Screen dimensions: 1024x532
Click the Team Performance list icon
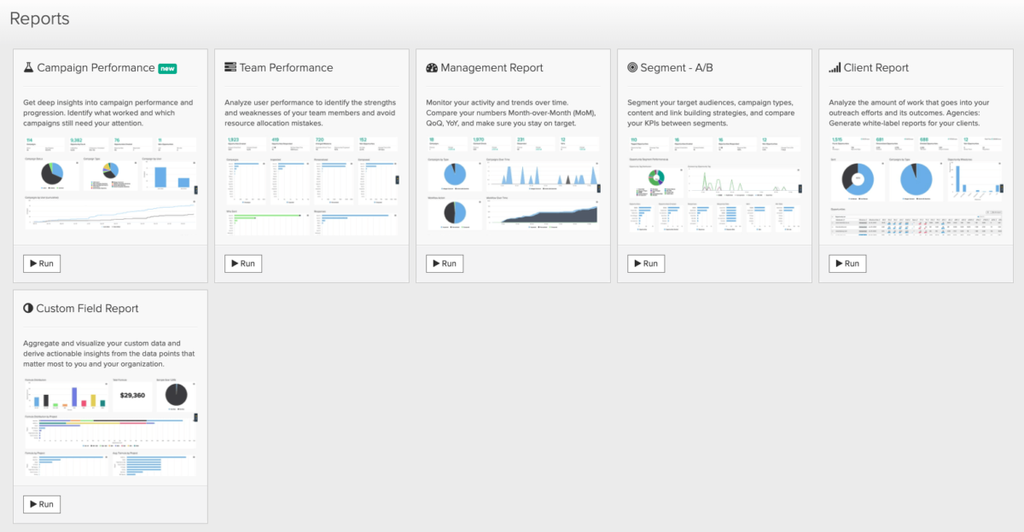click(x=230, y=67)
